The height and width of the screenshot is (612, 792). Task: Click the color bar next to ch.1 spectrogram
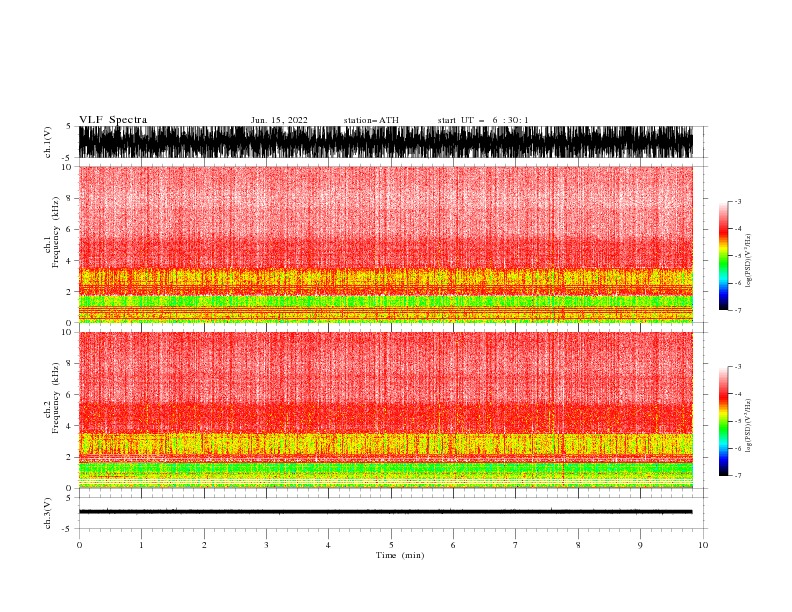pos(723,256)
